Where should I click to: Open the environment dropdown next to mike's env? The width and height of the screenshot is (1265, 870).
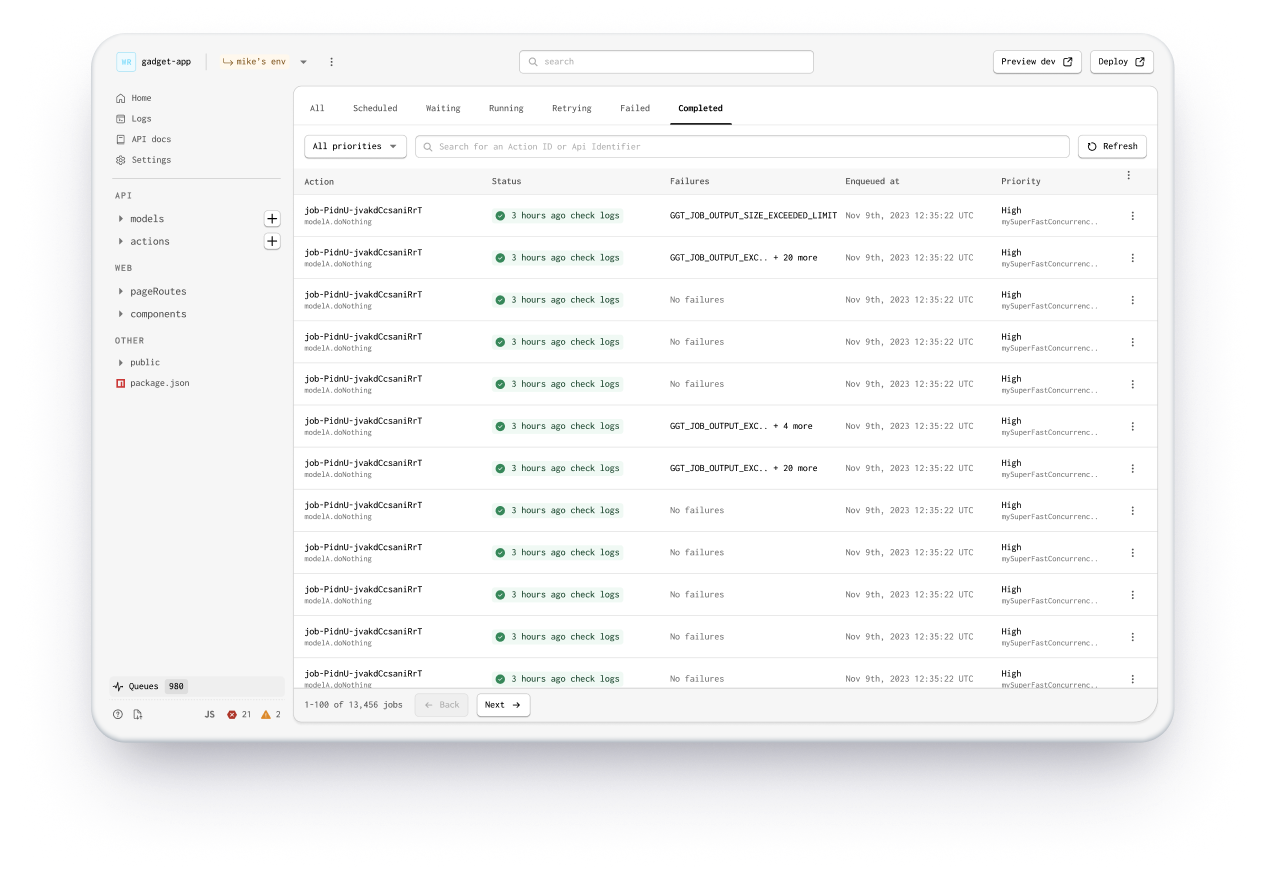tap(304, 62)
